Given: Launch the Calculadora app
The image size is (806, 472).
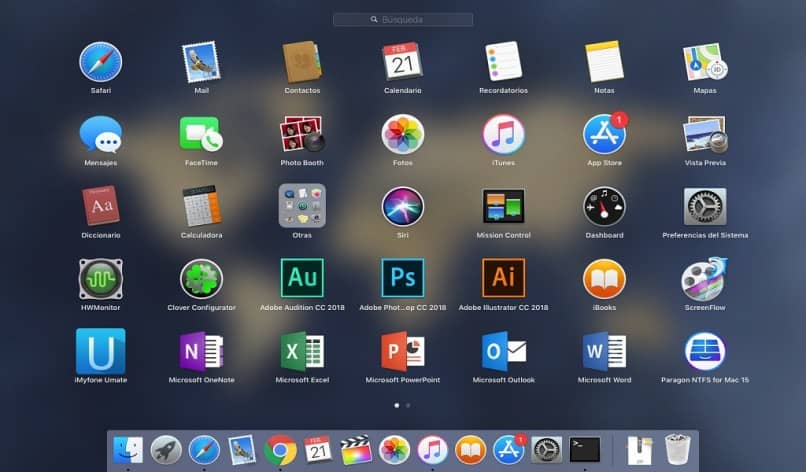Looking at the screenshot, I should (201, 207).
